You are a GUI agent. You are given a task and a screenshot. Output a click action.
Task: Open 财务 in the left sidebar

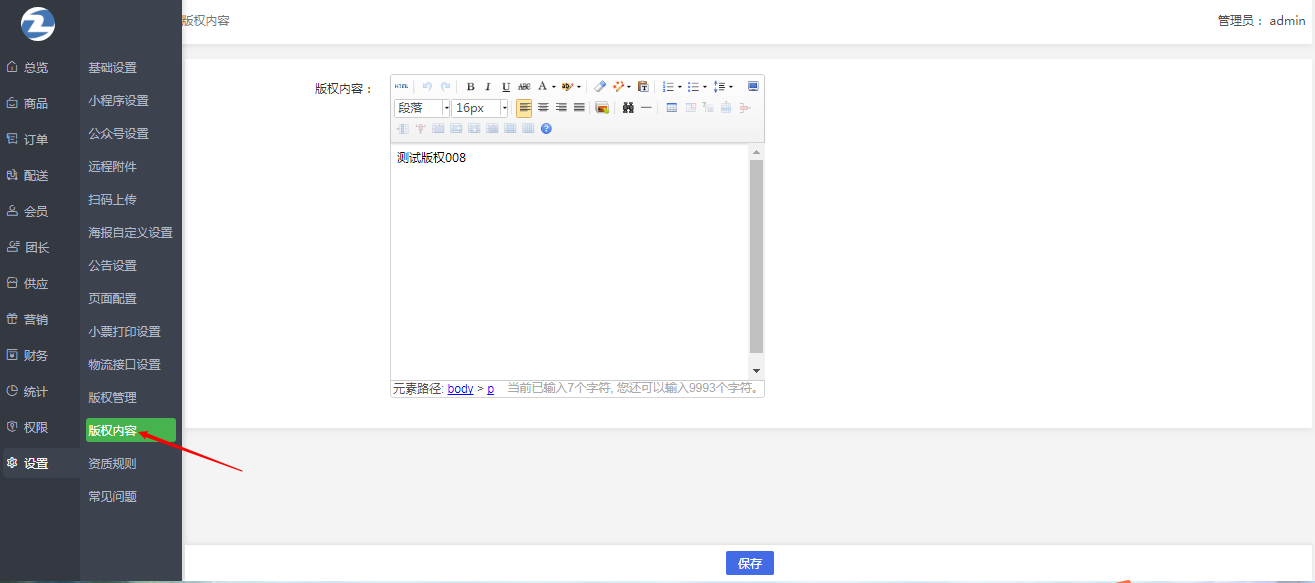coord(36,356)
